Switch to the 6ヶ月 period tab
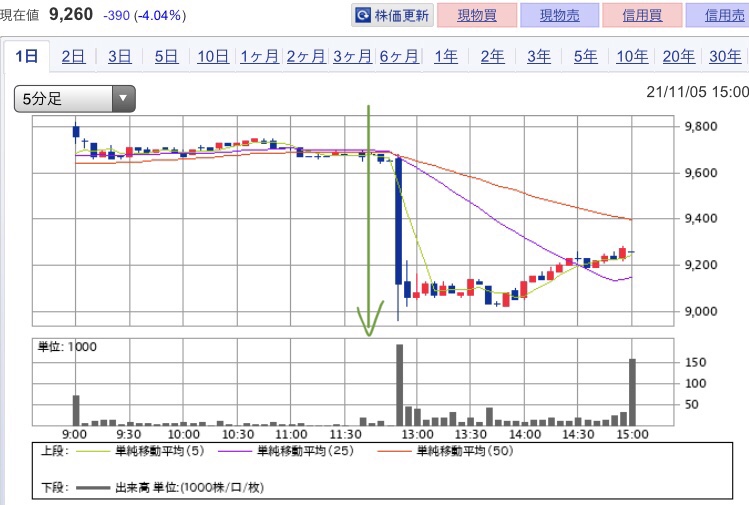749x505 pixels. click(399, 56)
